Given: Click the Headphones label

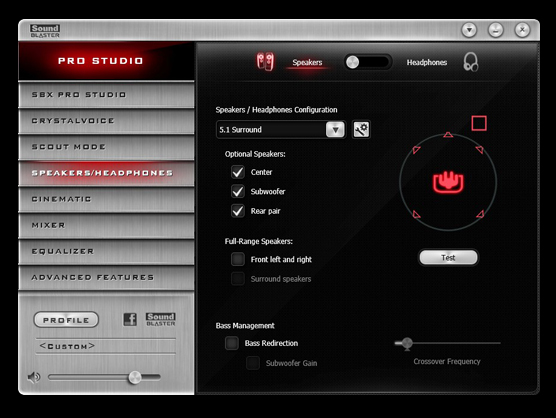Looking at the screenshot, I should coord(427,62).
